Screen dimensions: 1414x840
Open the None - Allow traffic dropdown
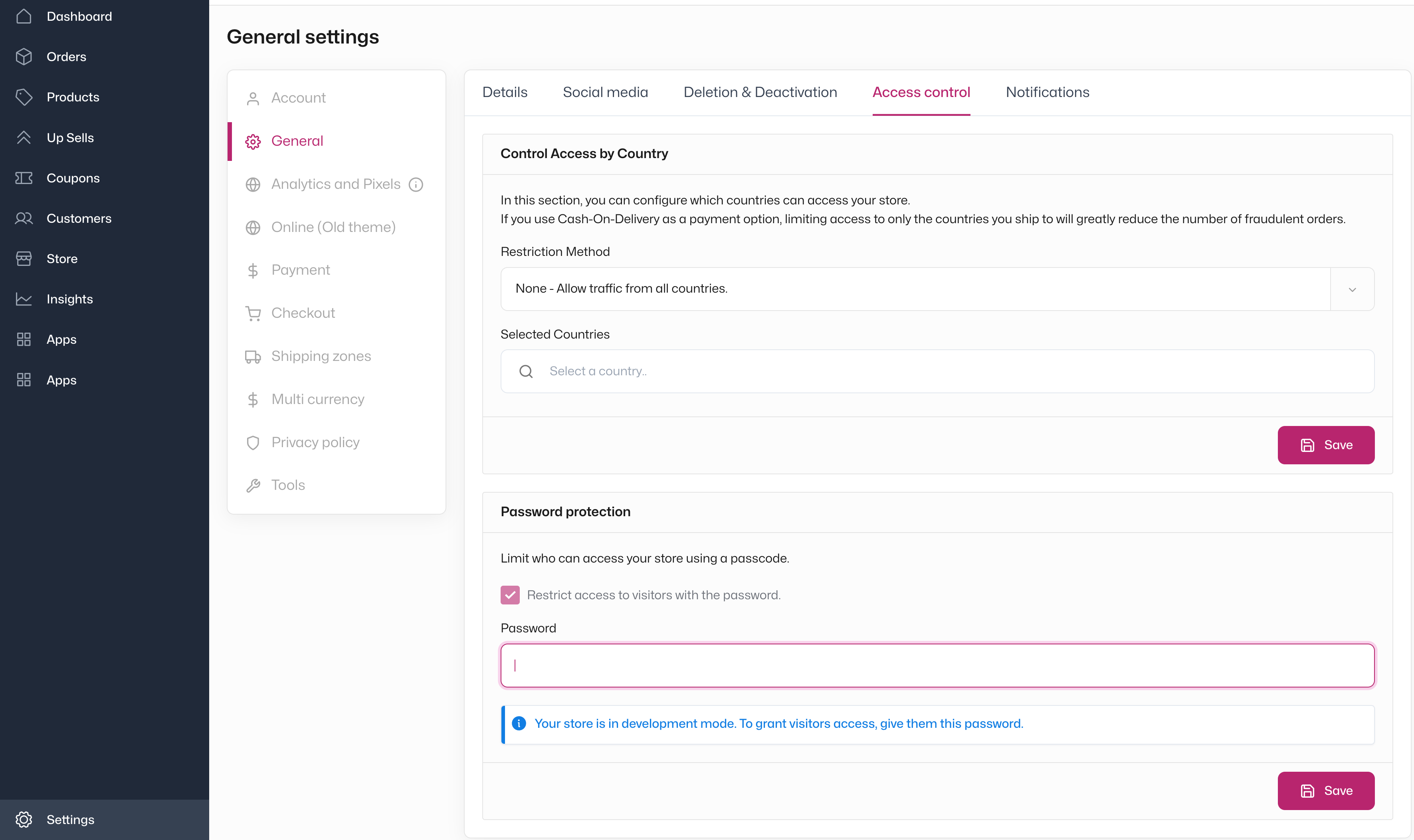[914, 289]
